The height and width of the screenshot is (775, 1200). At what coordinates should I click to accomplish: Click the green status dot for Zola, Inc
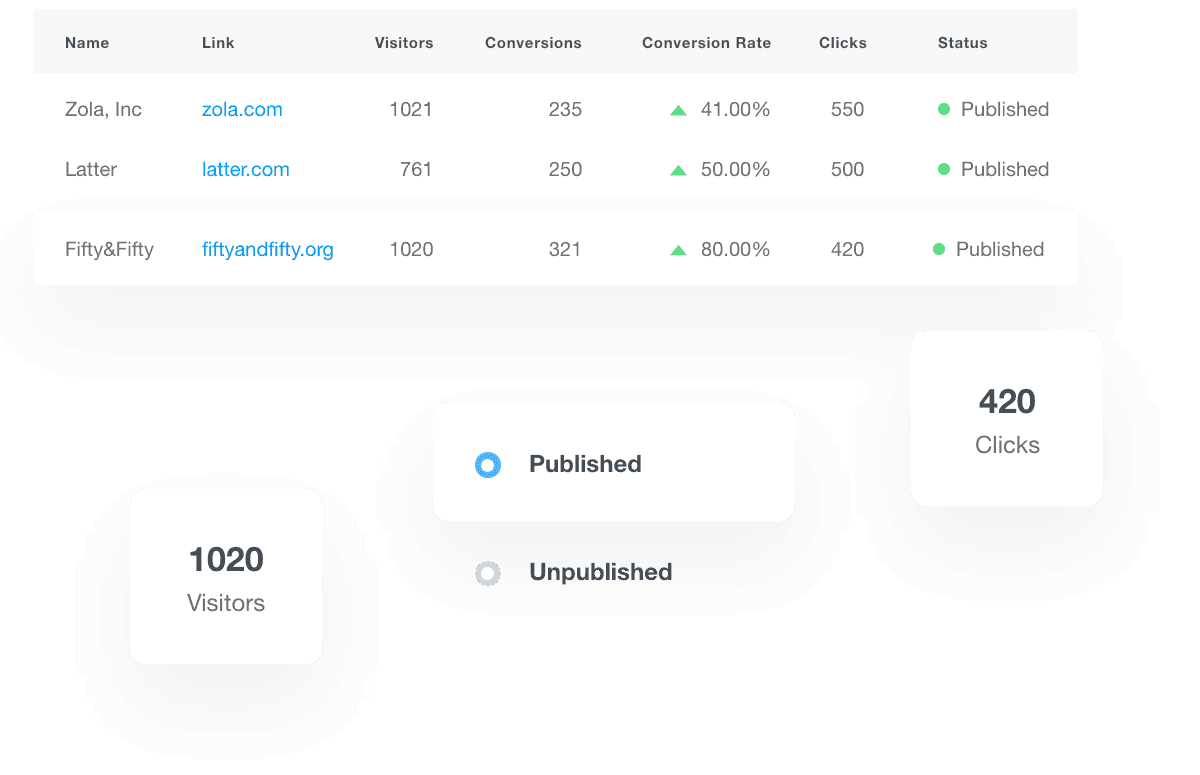click(943, 109)
